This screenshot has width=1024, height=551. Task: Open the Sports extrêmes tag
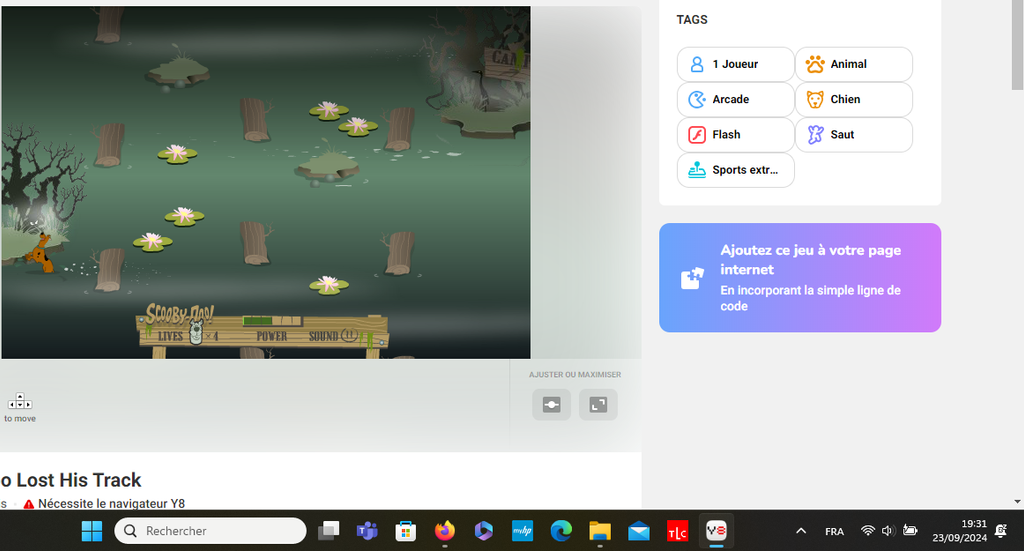(735, 170)
